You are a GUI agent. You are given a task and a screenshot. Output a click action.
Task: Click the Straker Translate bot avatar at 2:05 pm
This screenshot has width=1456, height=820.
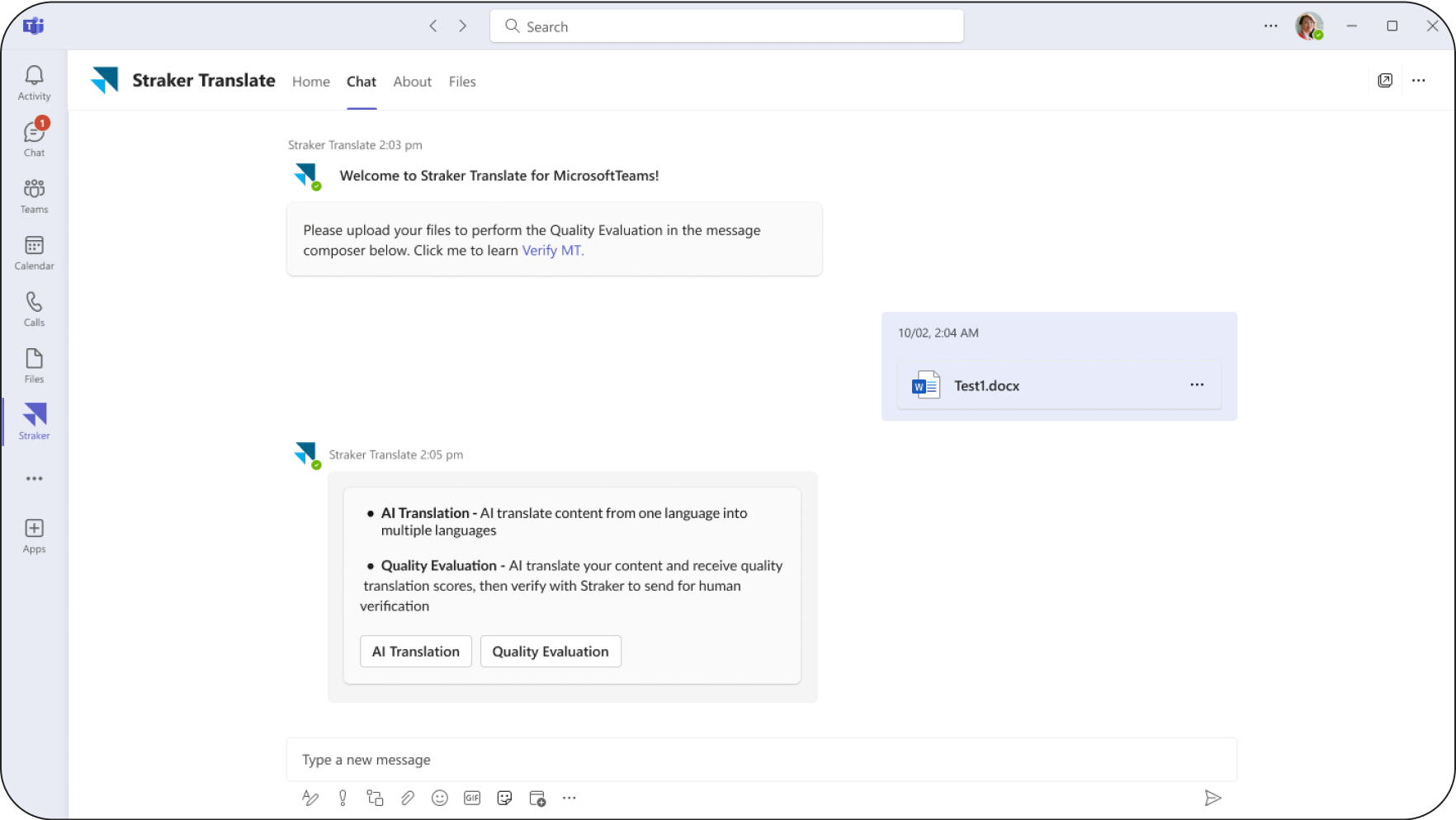(307, 455)
